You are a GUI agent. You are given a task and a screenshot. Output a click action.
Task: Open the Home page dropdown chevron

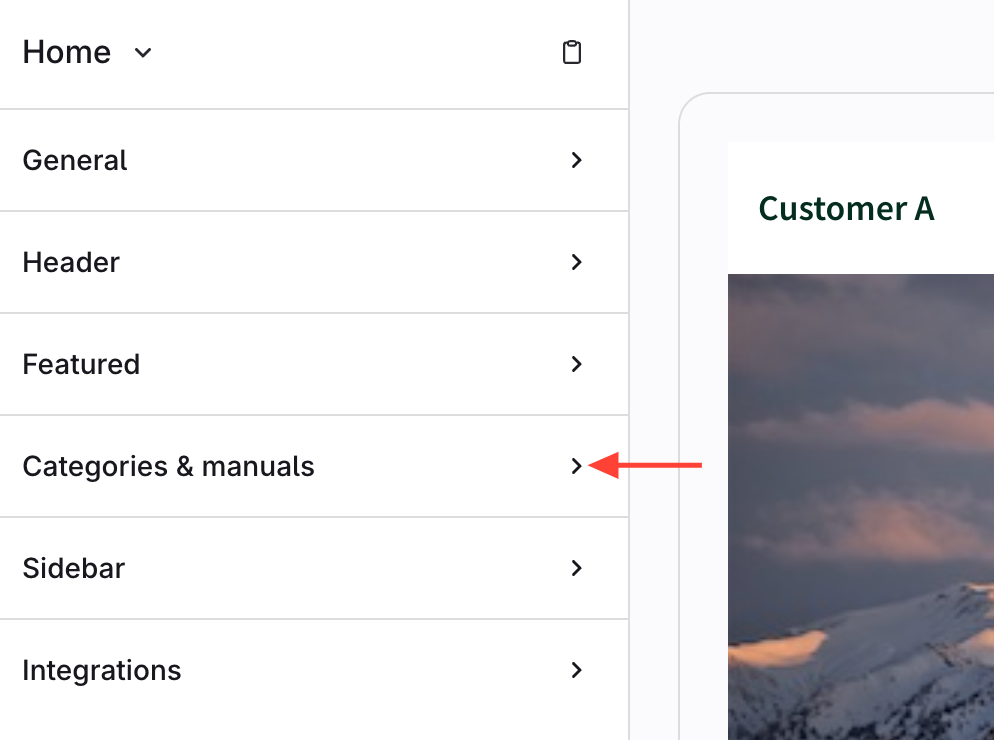point(143,52)
